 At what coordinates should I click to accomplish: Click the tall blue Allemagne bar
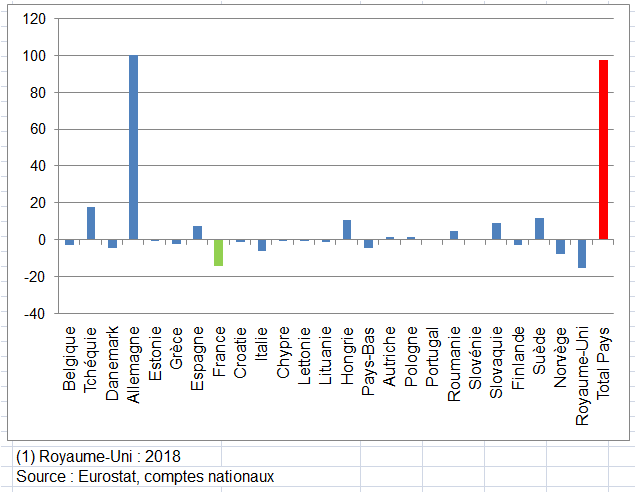[134, 147]
